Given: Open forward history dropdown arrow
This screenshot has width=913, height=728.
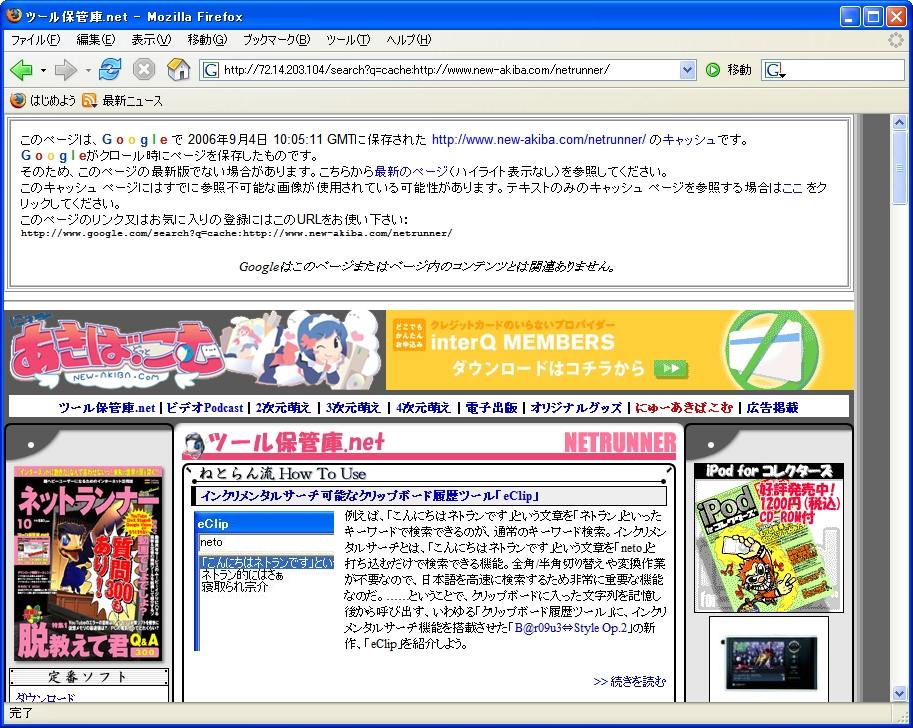Looking at the screenshot, I should point(88,70).
